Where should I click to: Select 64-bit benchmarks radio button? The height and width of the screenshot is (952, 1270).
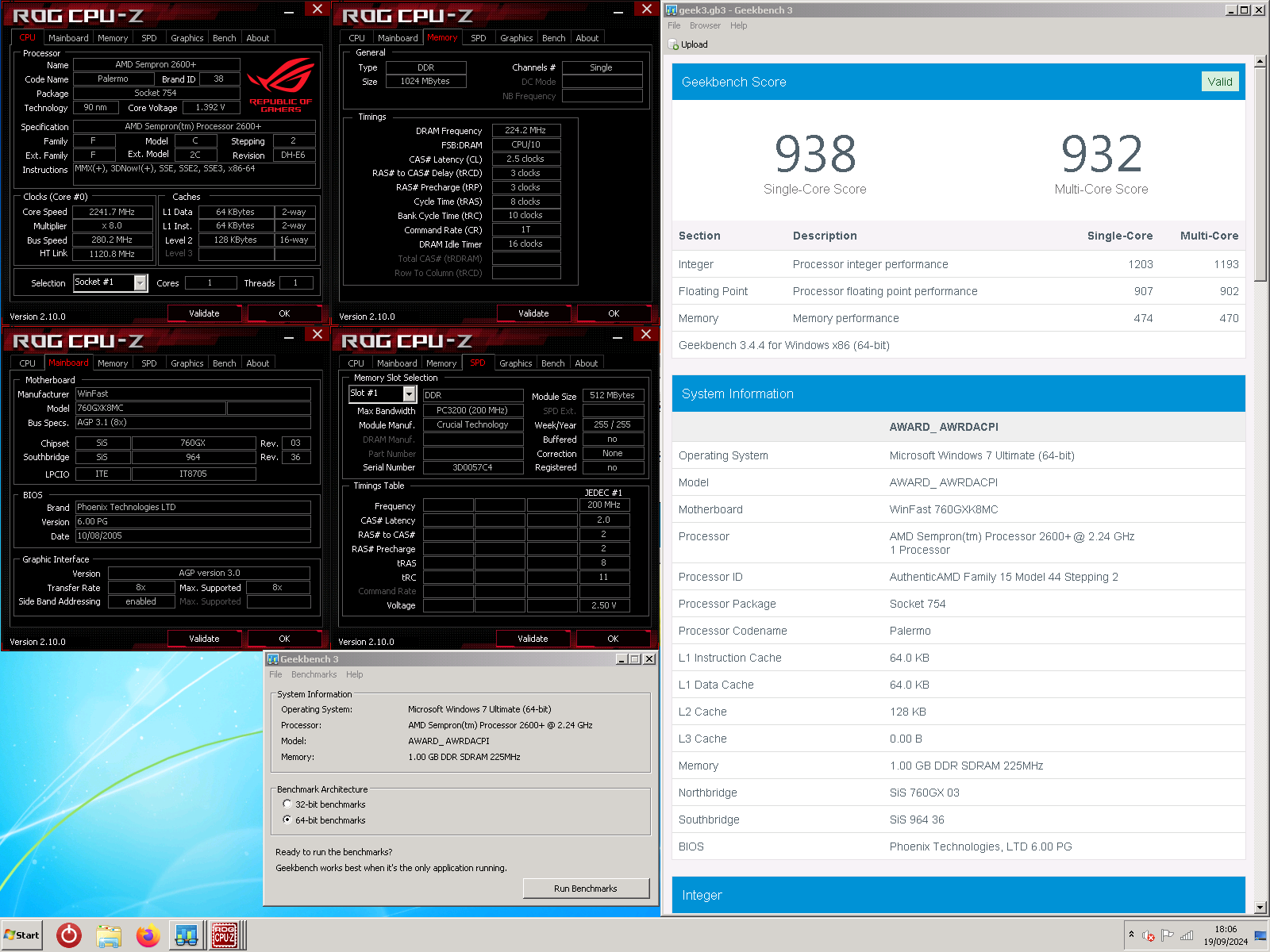click(x=287, y=820)
